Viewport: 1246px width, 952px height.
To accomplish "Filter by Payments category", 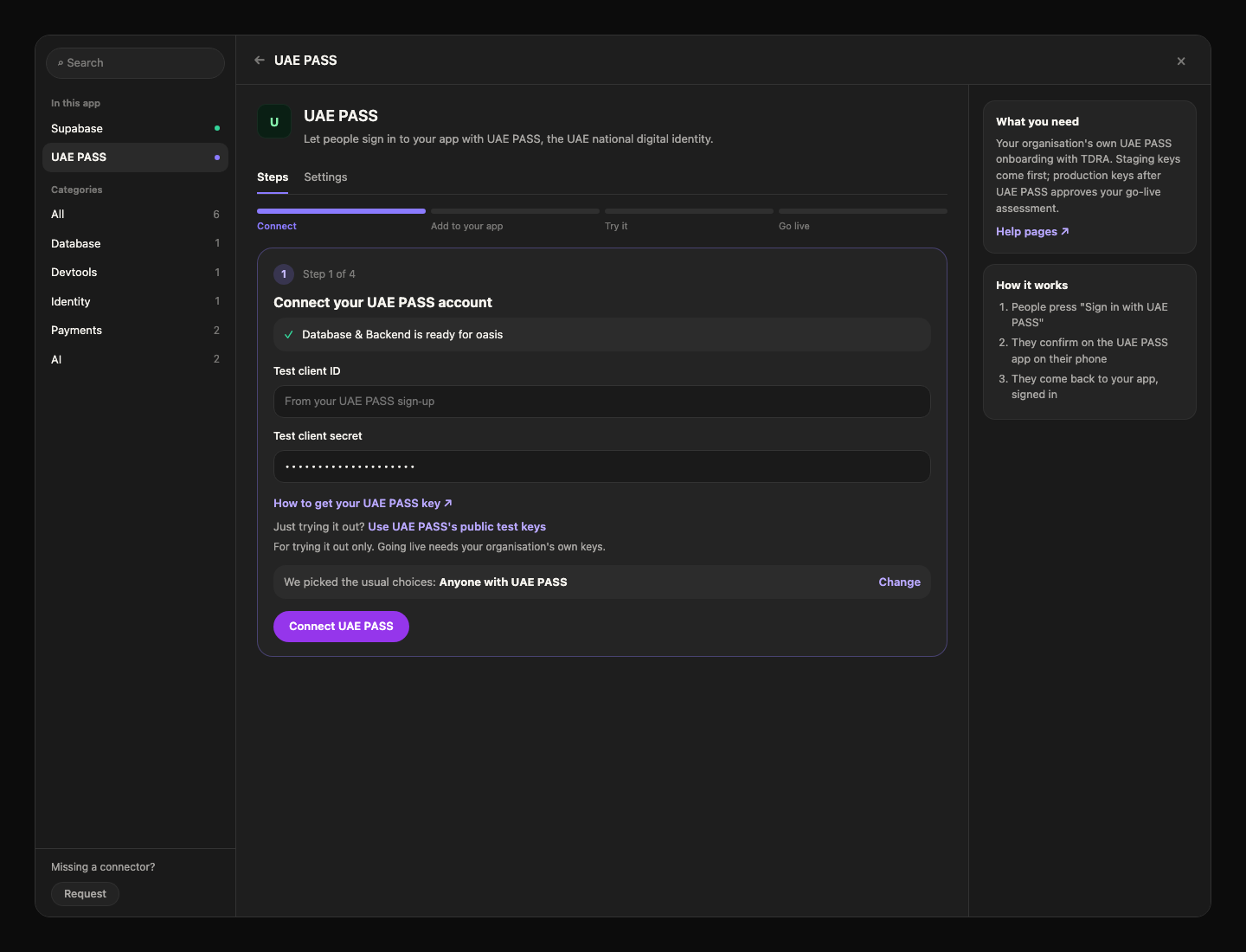I will point(135,331).
